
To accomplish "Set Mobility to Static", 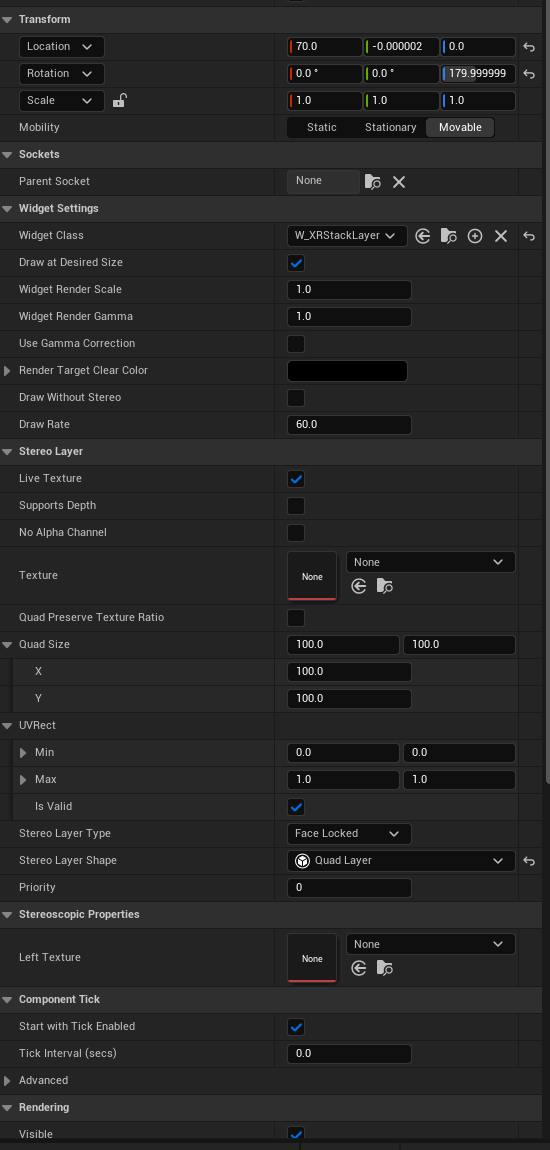I will click(x=322, y=128).
